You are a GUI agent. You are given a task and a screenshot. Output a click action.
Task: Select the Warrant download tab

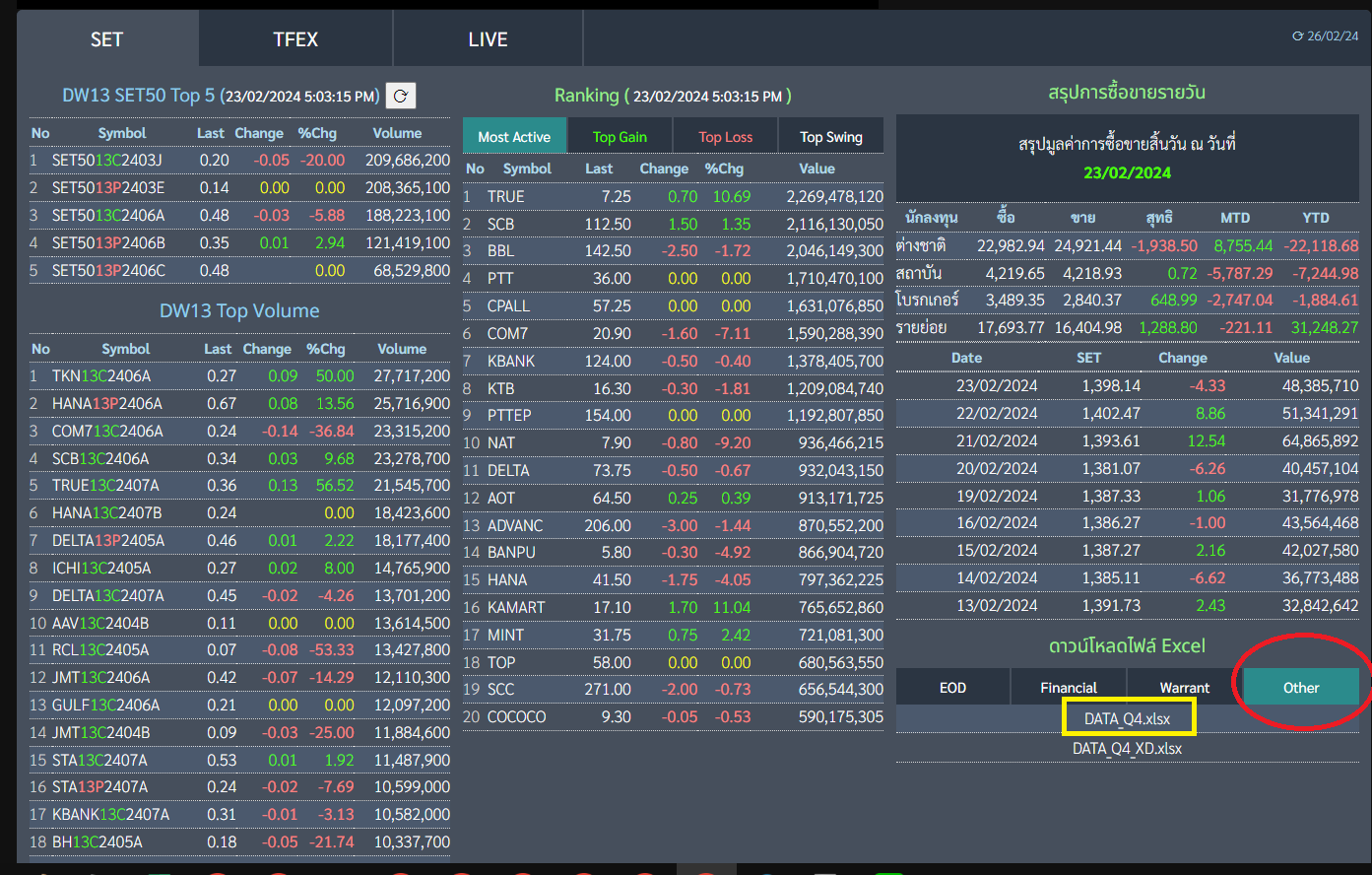pos(1184,688)
